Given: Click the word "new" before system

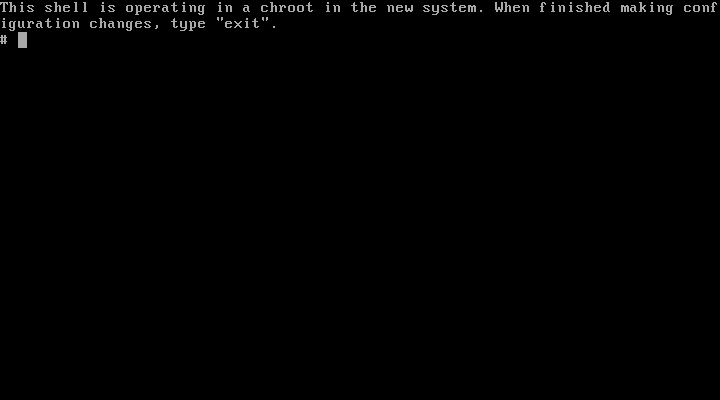Looking at the screenshot, I should (399, 9).
